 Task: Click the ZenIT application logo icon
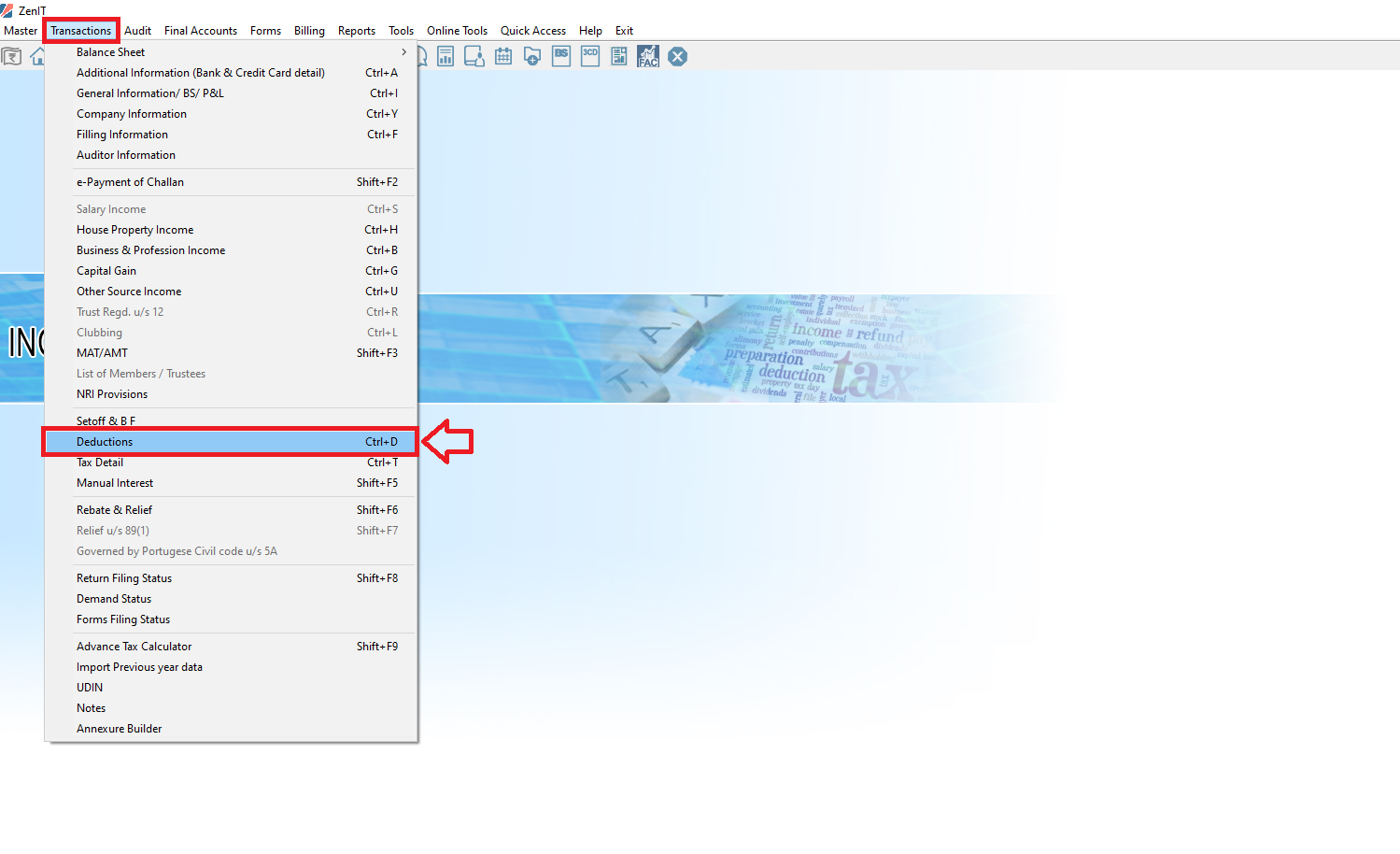(7, 10)
